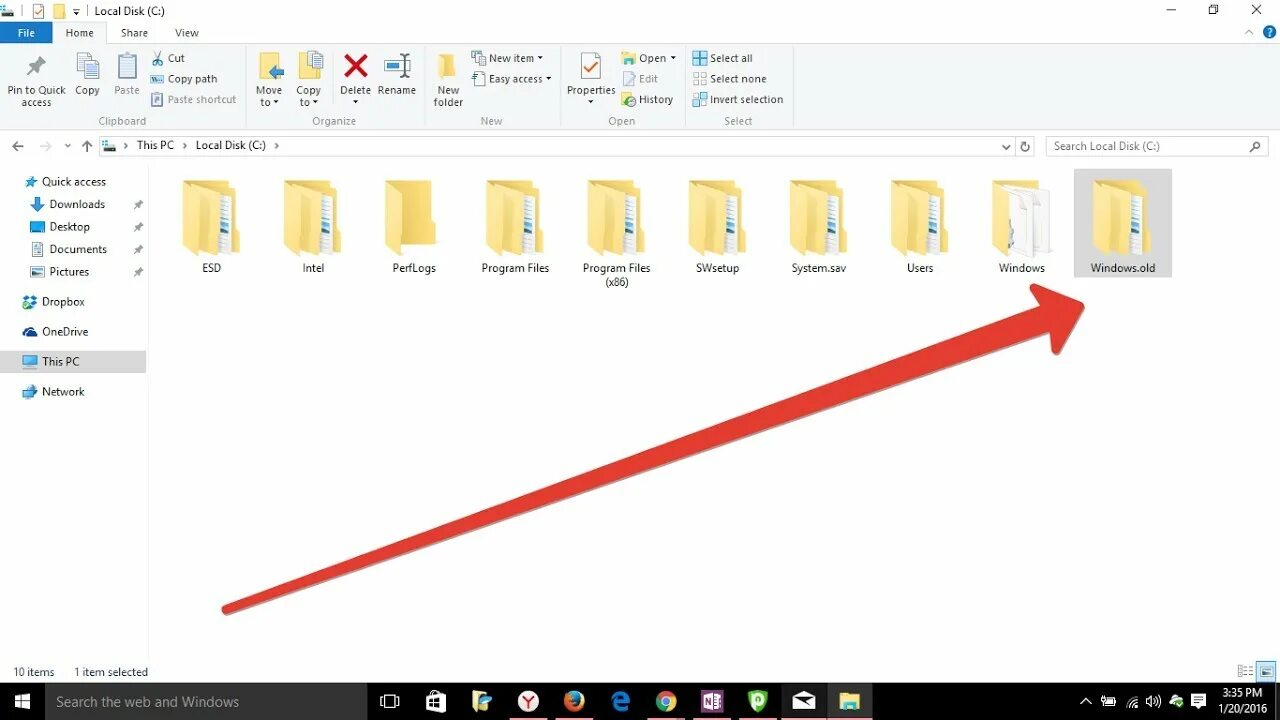Switch to the View tab
1280x720 pixels.
(187, 33)
